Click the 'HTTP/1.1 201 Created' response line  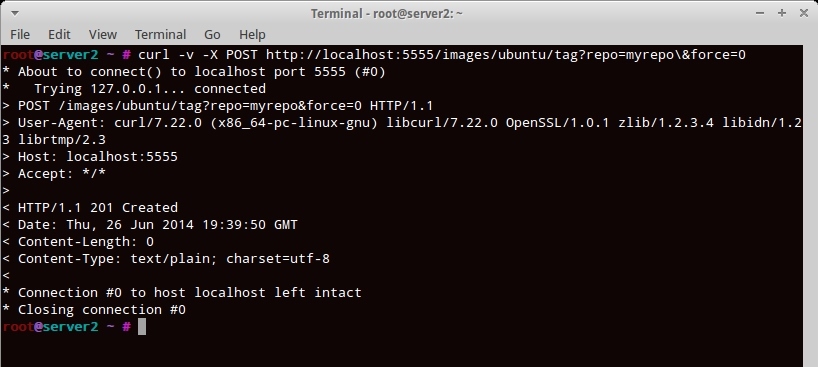[x=98, y=208]
